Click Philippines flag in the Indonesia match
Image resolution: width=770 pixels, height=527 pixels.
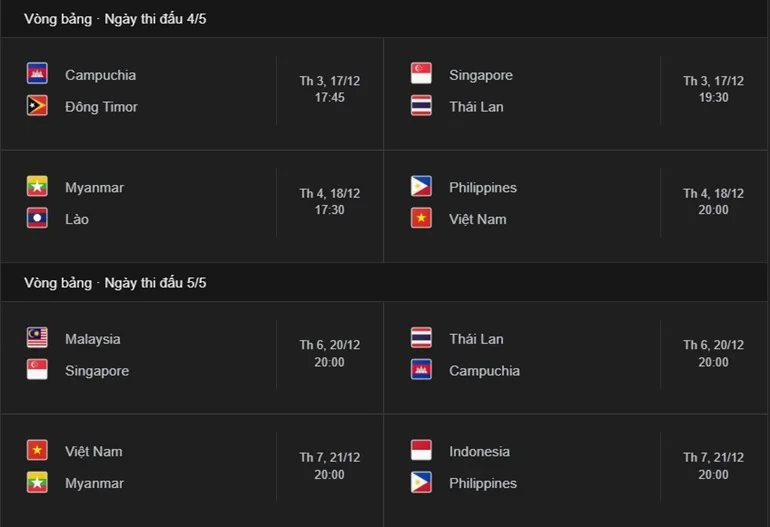[x=421, y=482]
